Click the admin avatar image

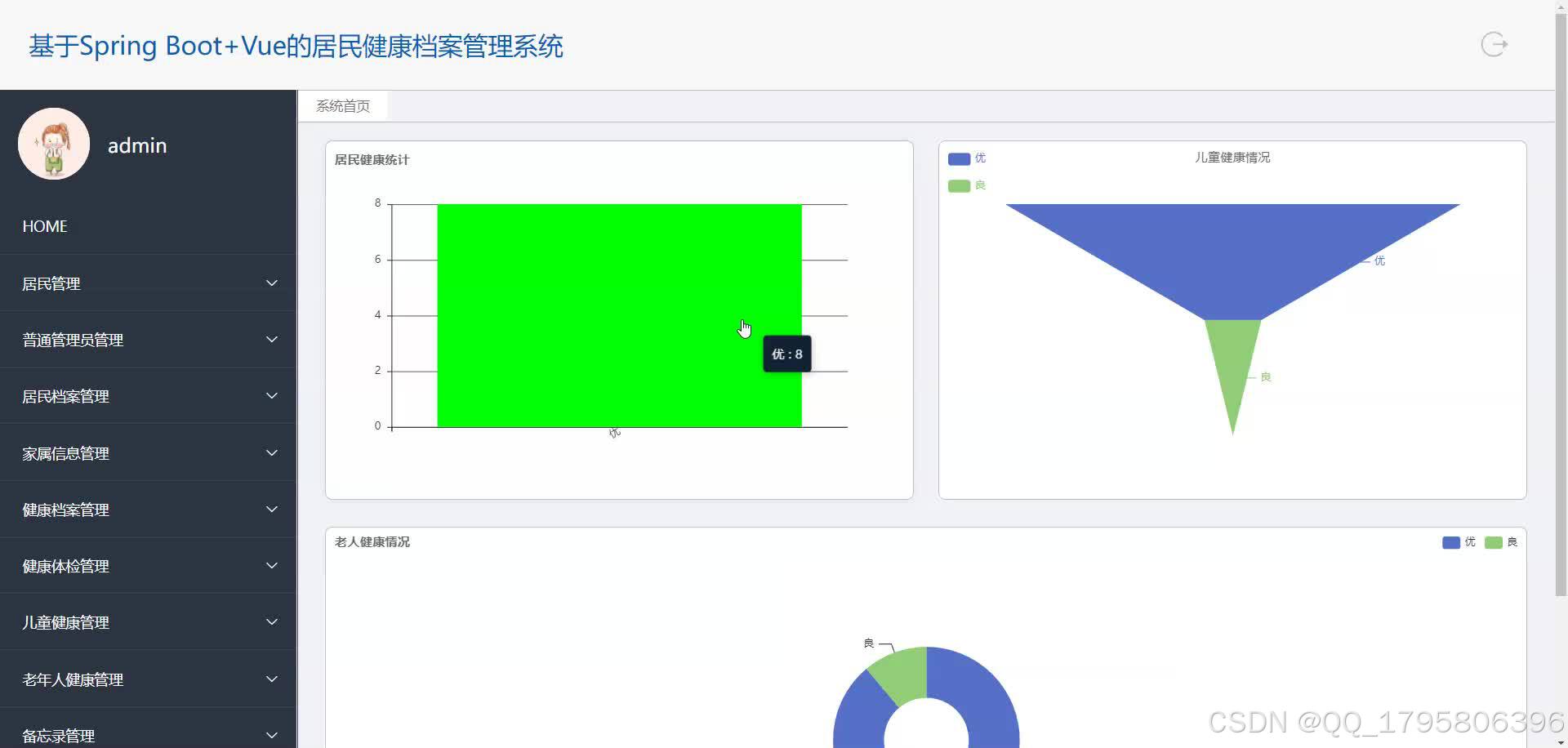54,144
